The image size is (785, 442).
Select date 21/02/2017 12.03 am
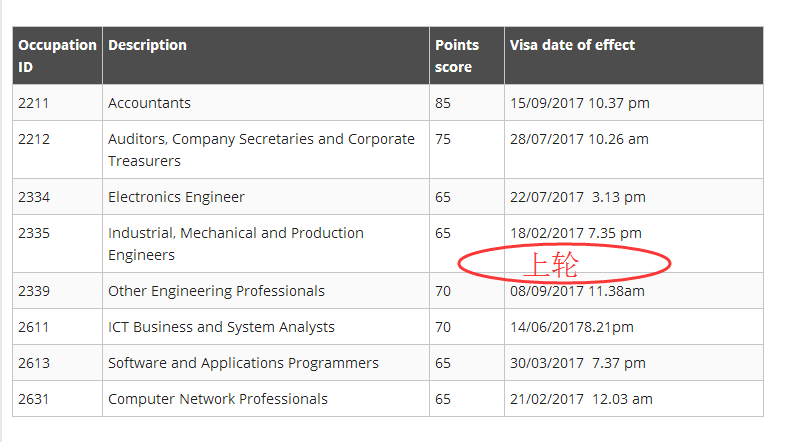coord(580,399)
